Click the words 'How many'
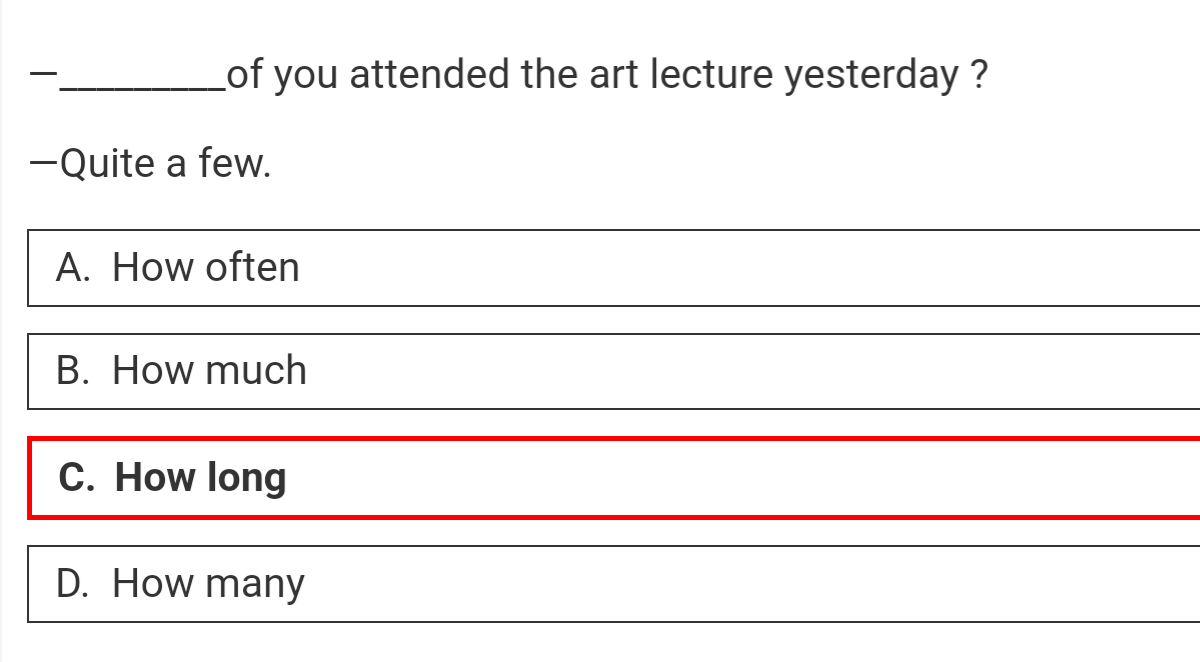 208,584
